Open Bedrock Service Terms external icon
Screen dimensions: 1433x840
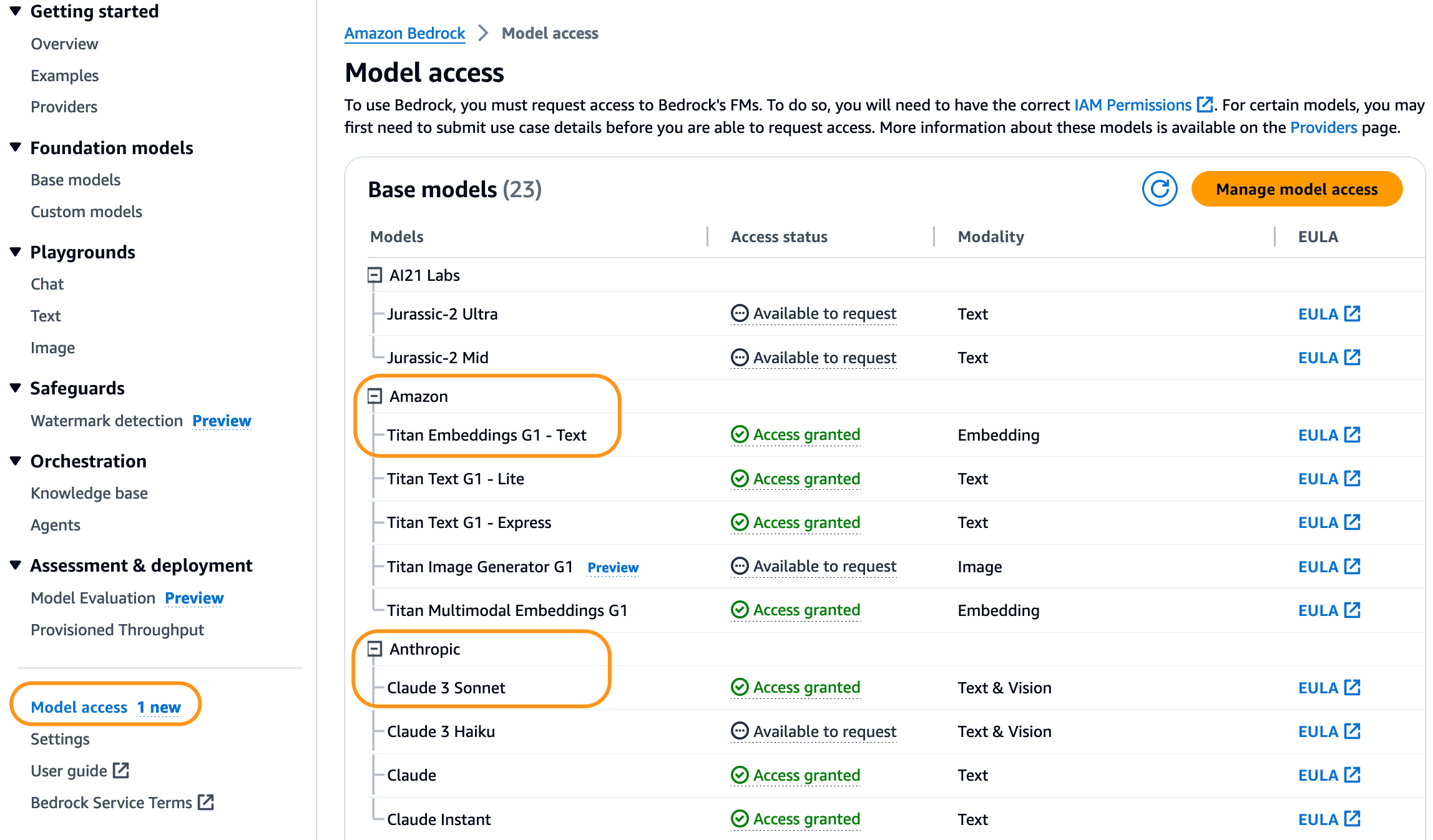click(x=206, y=803)
